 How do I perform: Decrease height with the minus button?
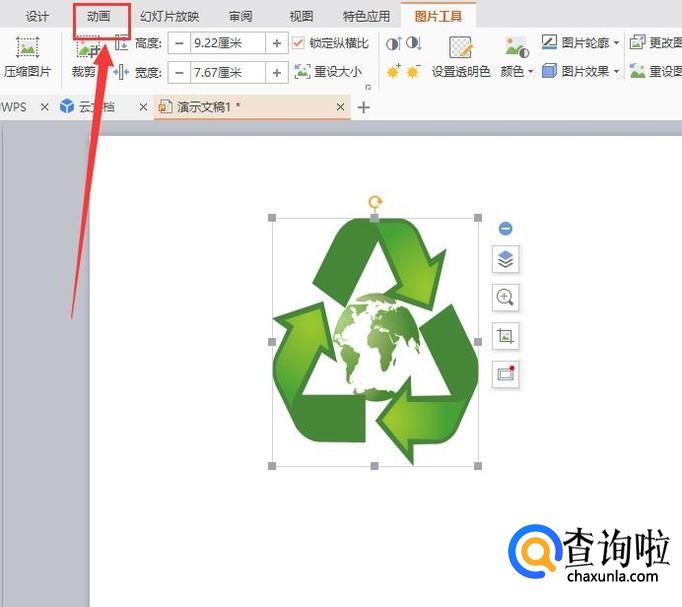[x=179, y=43]
